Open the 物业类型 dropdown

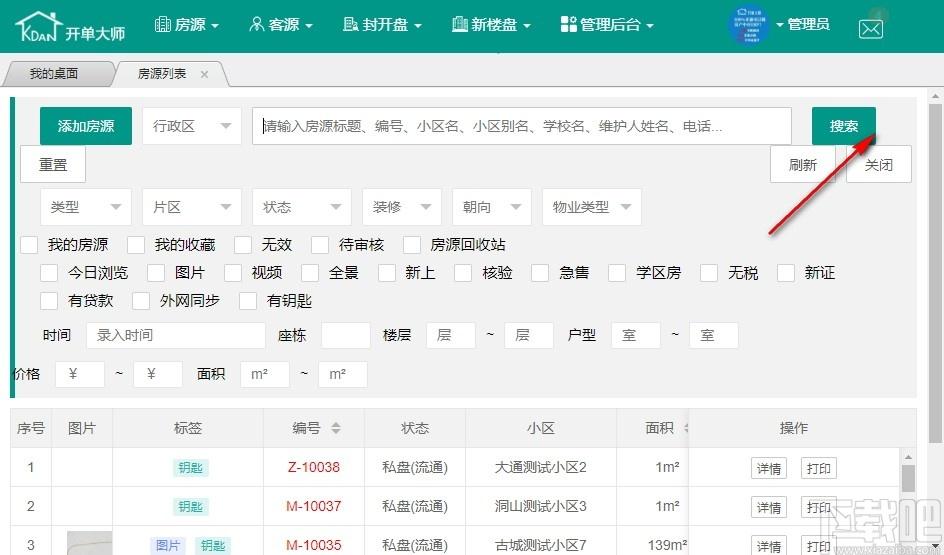(x=592, y=207)
